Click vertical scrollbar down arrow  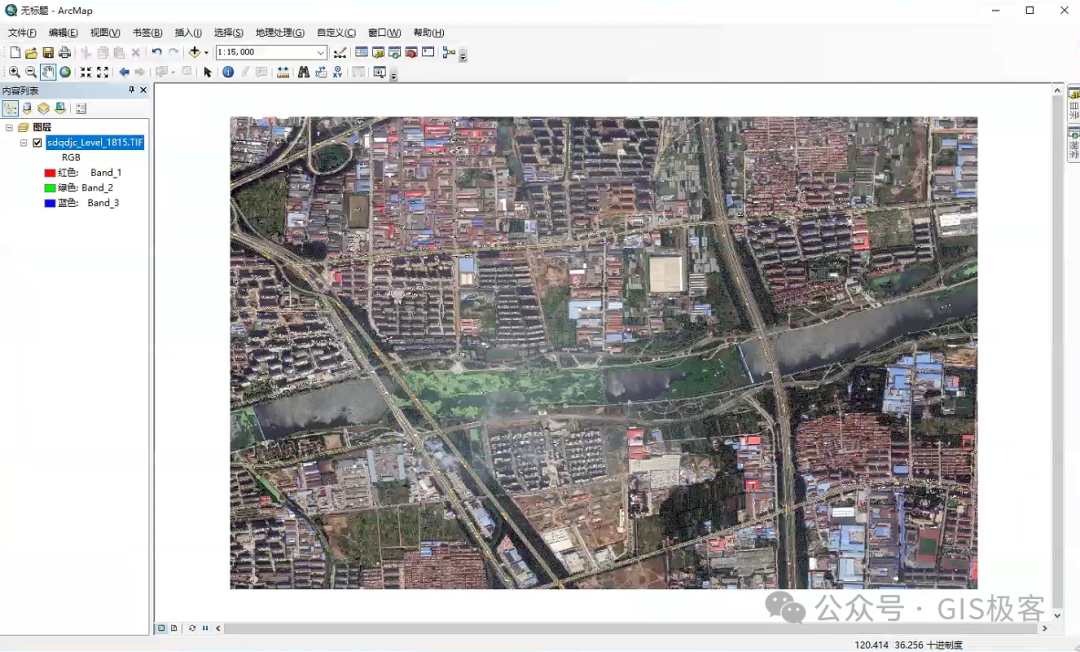click(x=1058, y=616)
